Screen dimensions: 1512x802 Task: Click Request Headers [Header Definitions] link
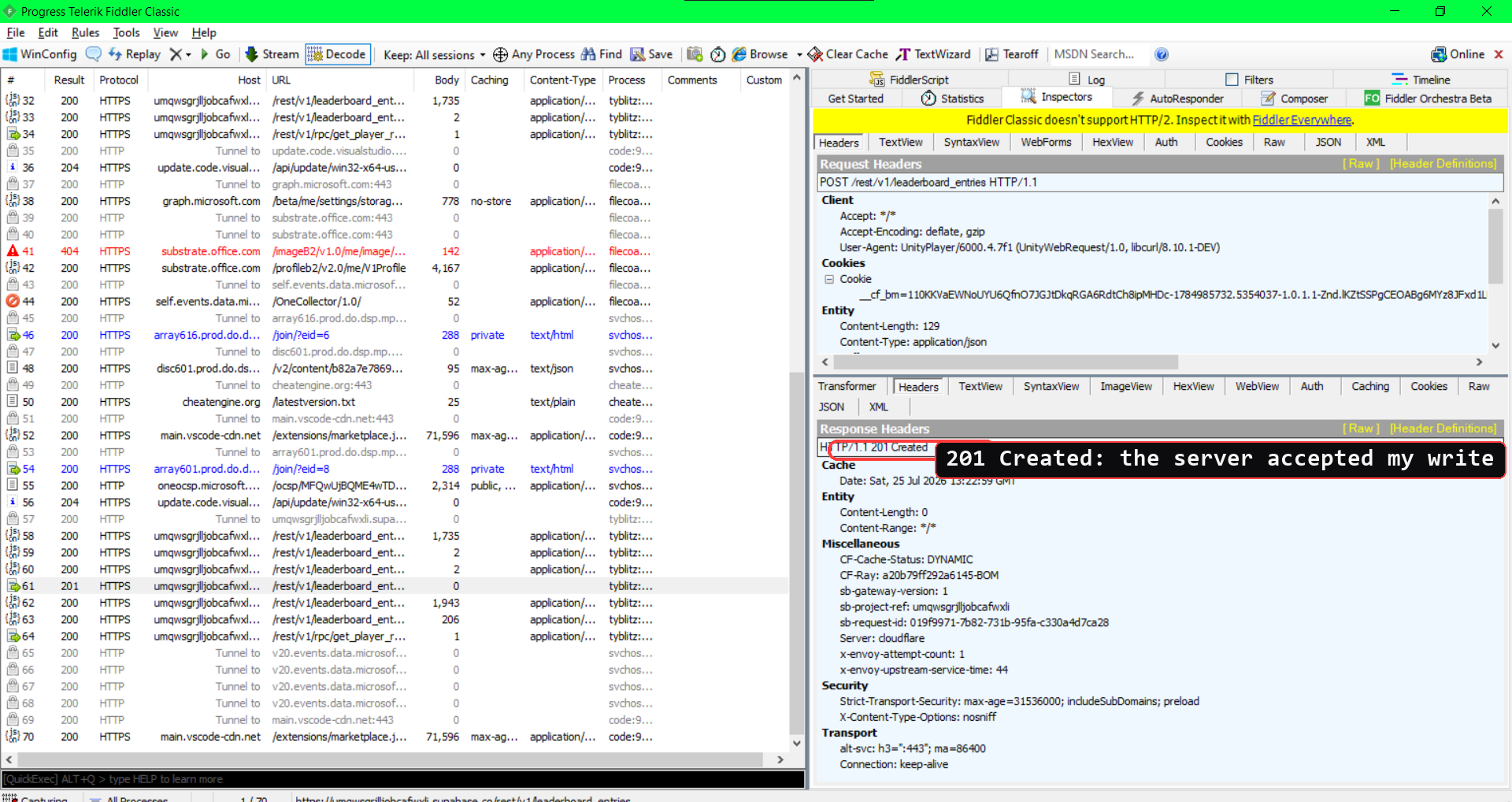click(1443, 164)
